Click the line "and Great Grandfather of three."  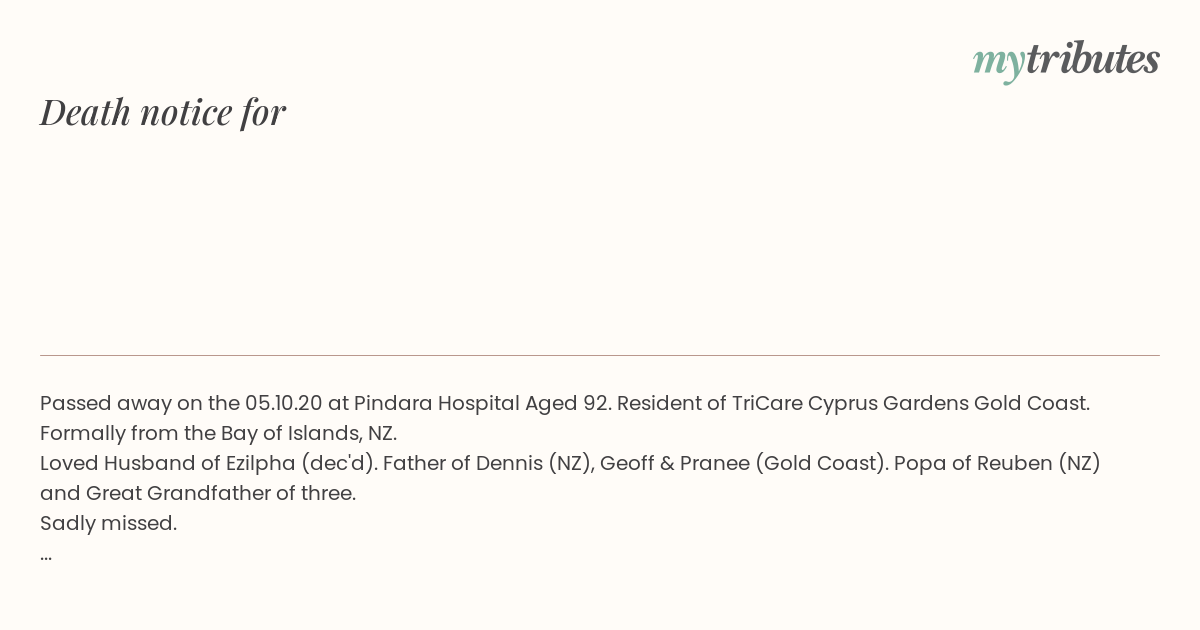click(x=198, y=493)
